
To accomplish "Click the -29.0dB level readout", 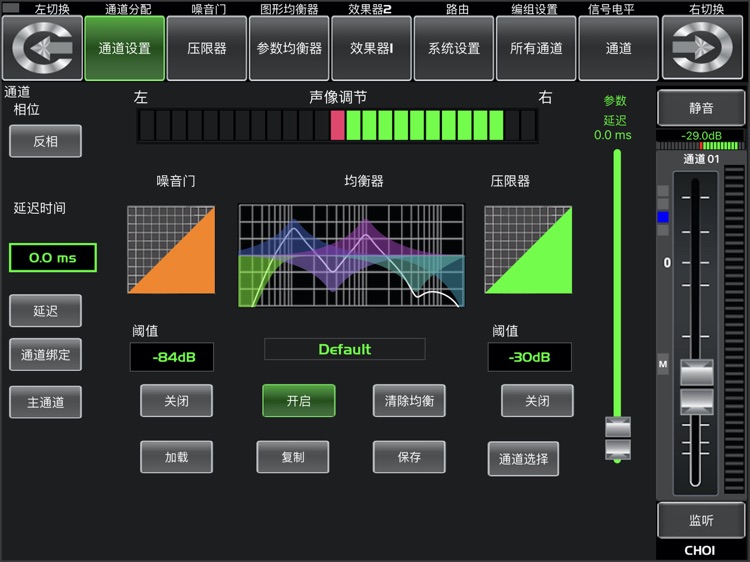I will (x=701, y=135).
